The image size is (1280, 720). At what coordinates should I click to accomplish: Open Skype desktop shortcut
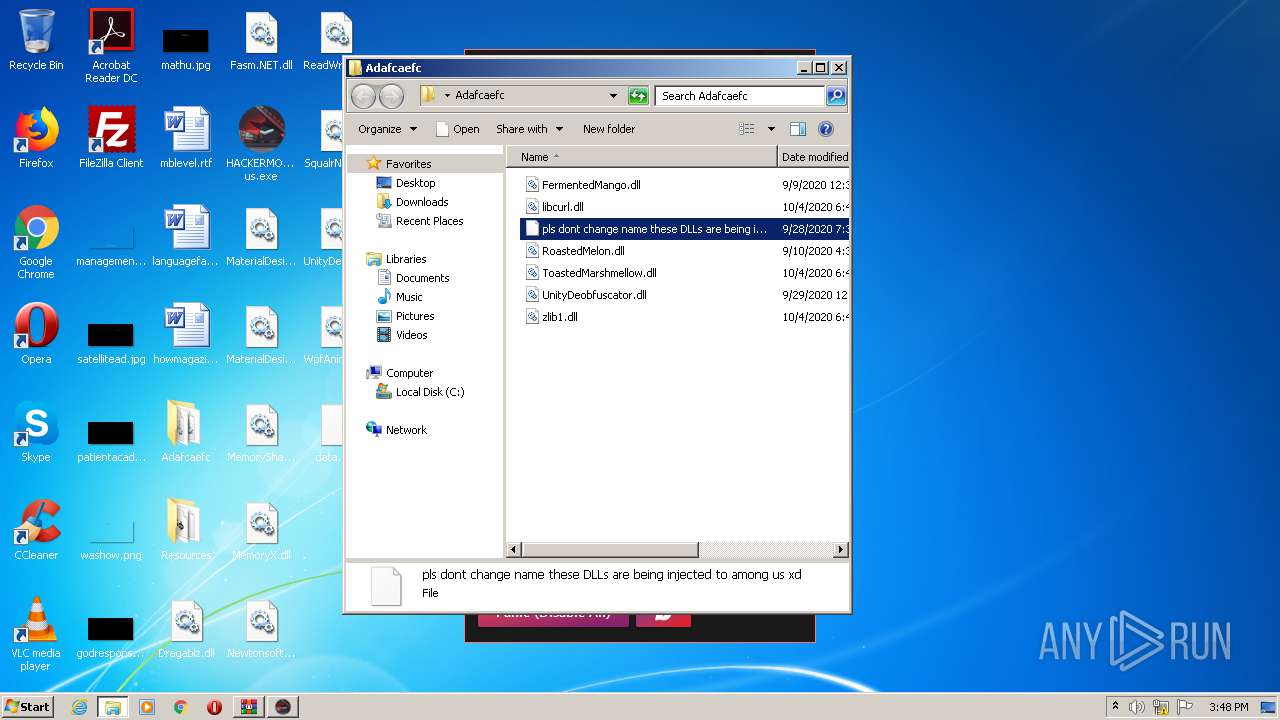pos(36,432)
